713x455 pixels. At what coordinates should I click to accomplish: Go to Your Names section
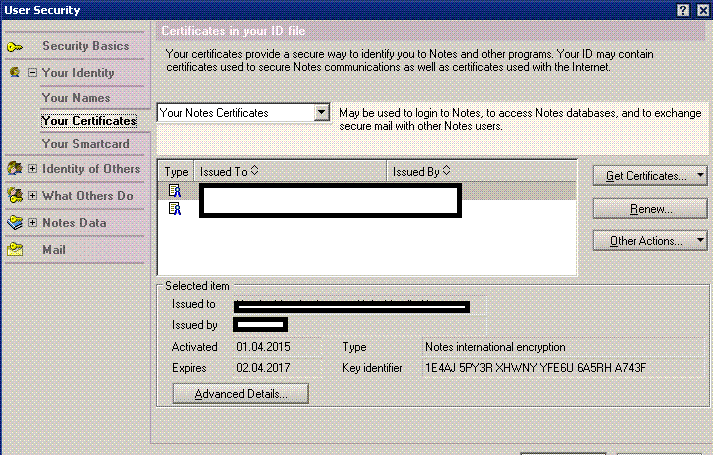pyautogui.click(x=76, y=98)
